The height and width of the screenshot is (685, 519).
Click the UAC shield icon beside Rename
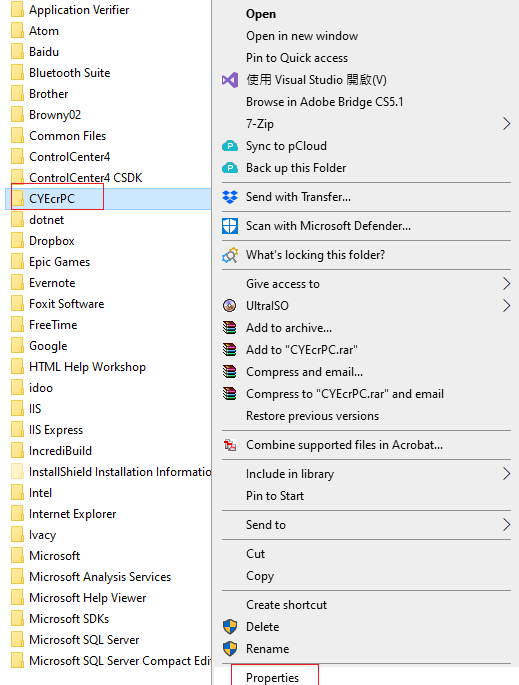[230, 649]
